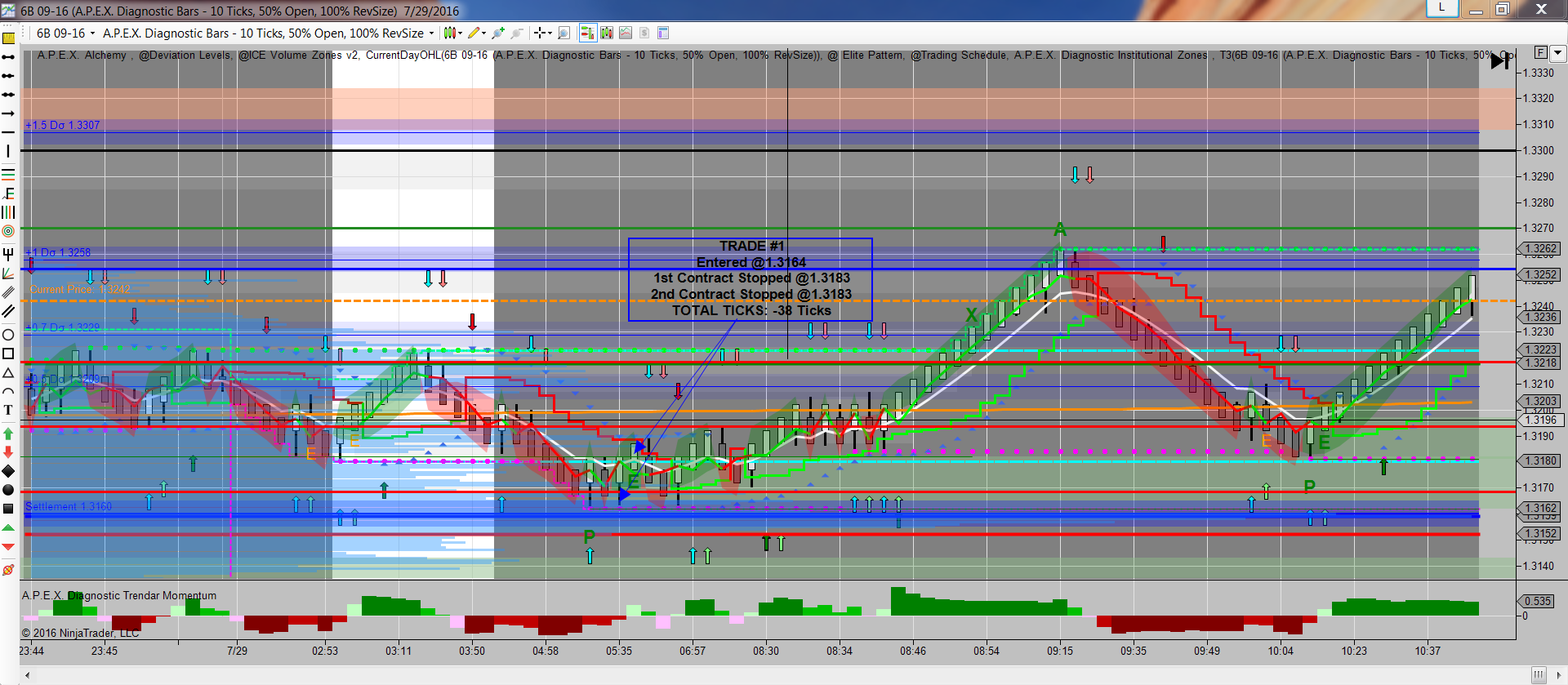Screen dimensions: 1568x685
Task: Select the text annotation tool
Action: (8, 410)
